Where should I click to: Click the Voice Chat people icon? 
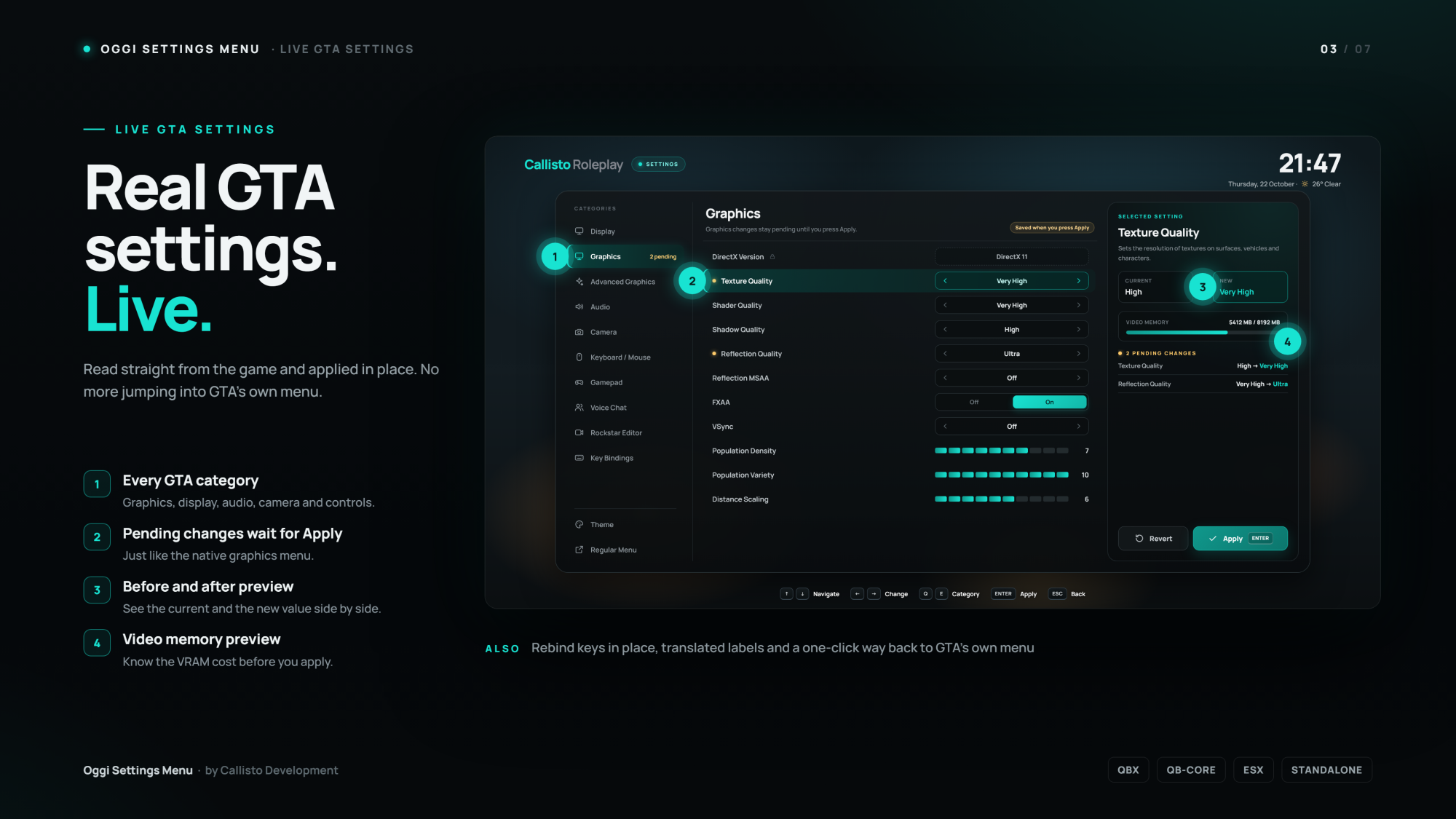(x=579, y=408)
